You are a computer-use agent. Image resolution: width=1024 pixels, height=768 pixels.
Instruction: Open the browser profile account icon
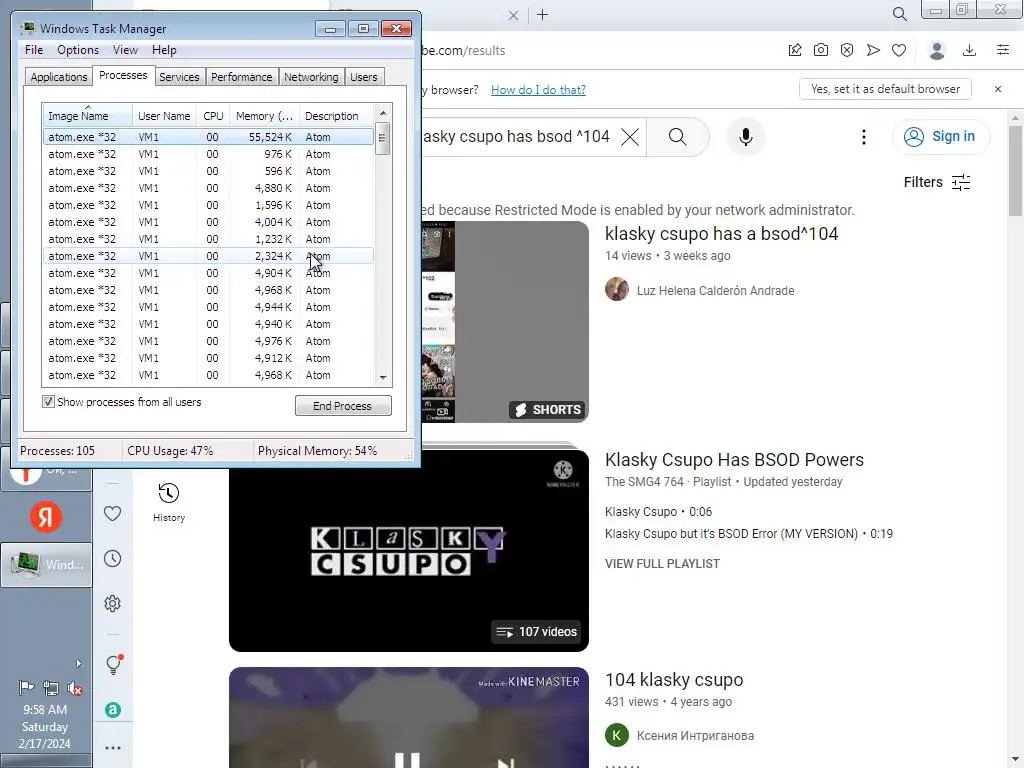pyautogui.click(x=937, y=50)
